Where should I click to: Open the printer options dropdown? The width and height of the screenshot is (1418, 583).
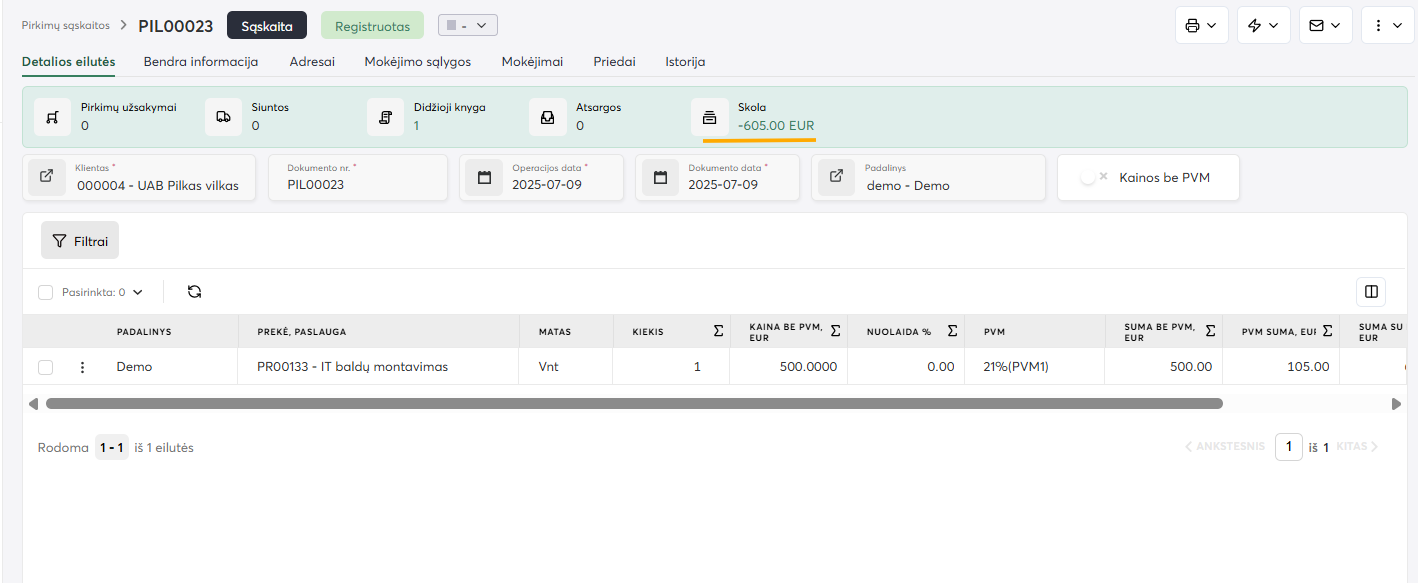tap(1201, 26)
